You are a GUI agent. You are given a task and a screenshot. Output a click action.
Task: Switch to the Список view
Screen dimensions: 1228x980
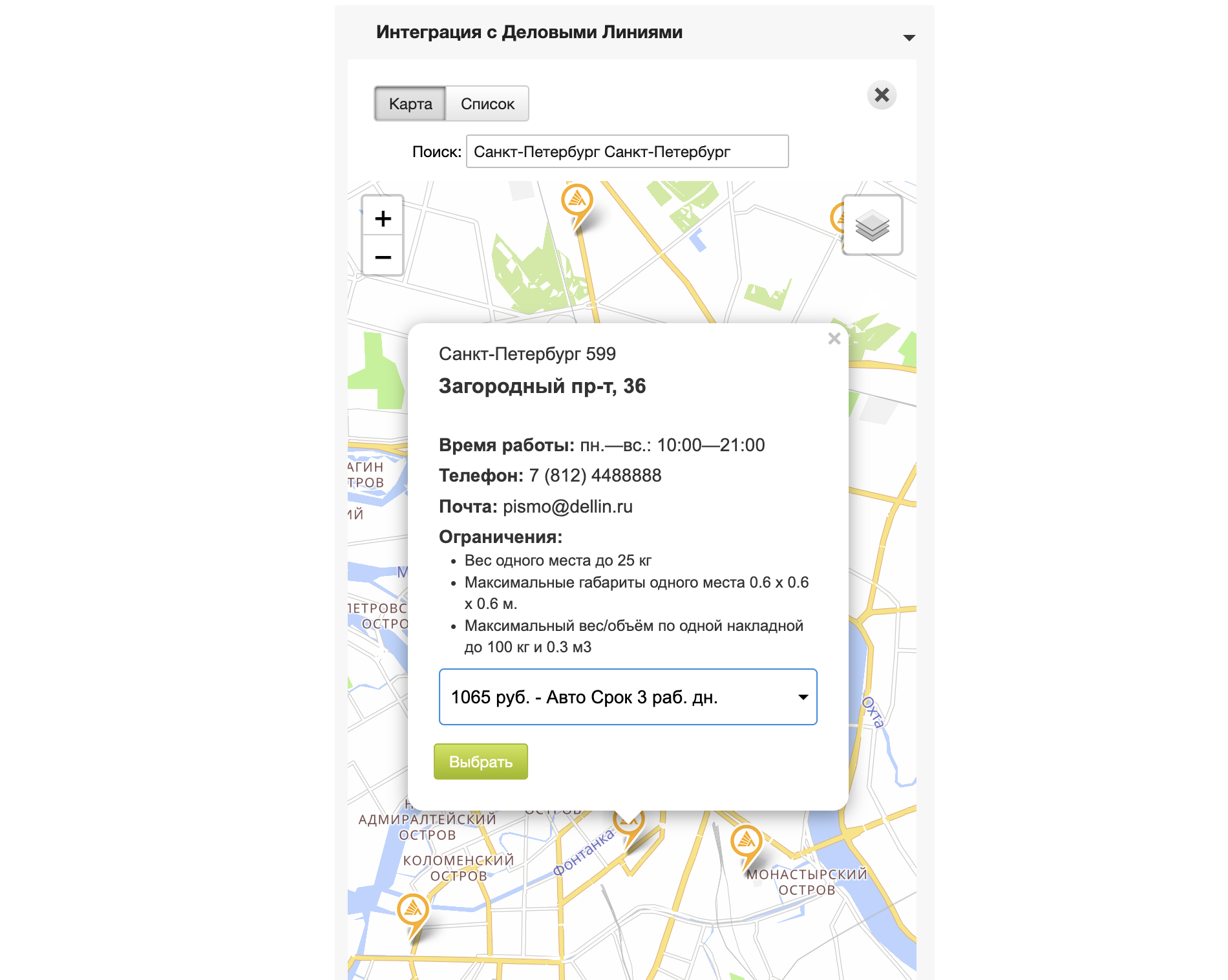487,104
